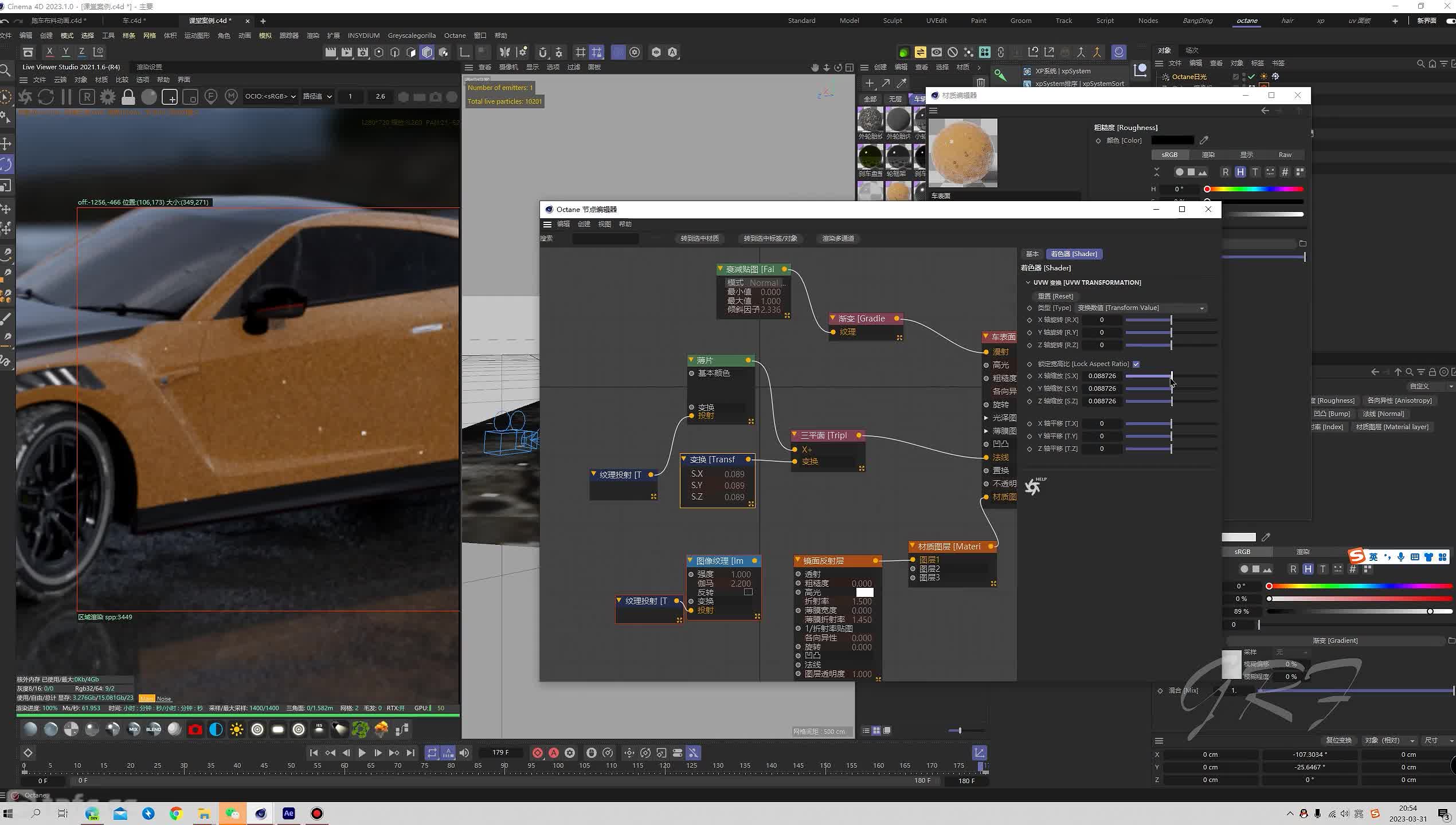Open Octane node editor icon in bottom toolbar

point(402,729)
